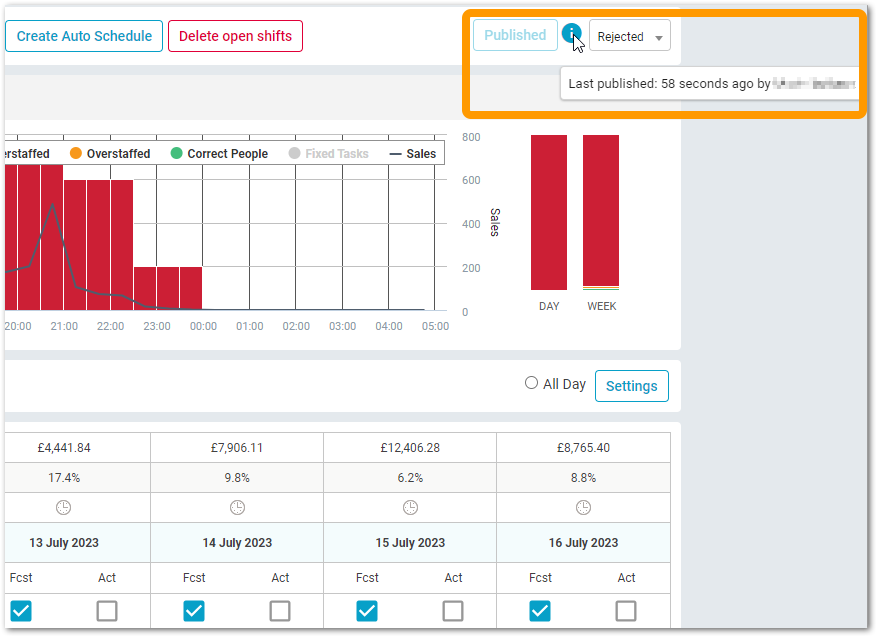Click the clock icon above 13 July 2023
Screen dimensions: 877x637
(x=64, y=507)
